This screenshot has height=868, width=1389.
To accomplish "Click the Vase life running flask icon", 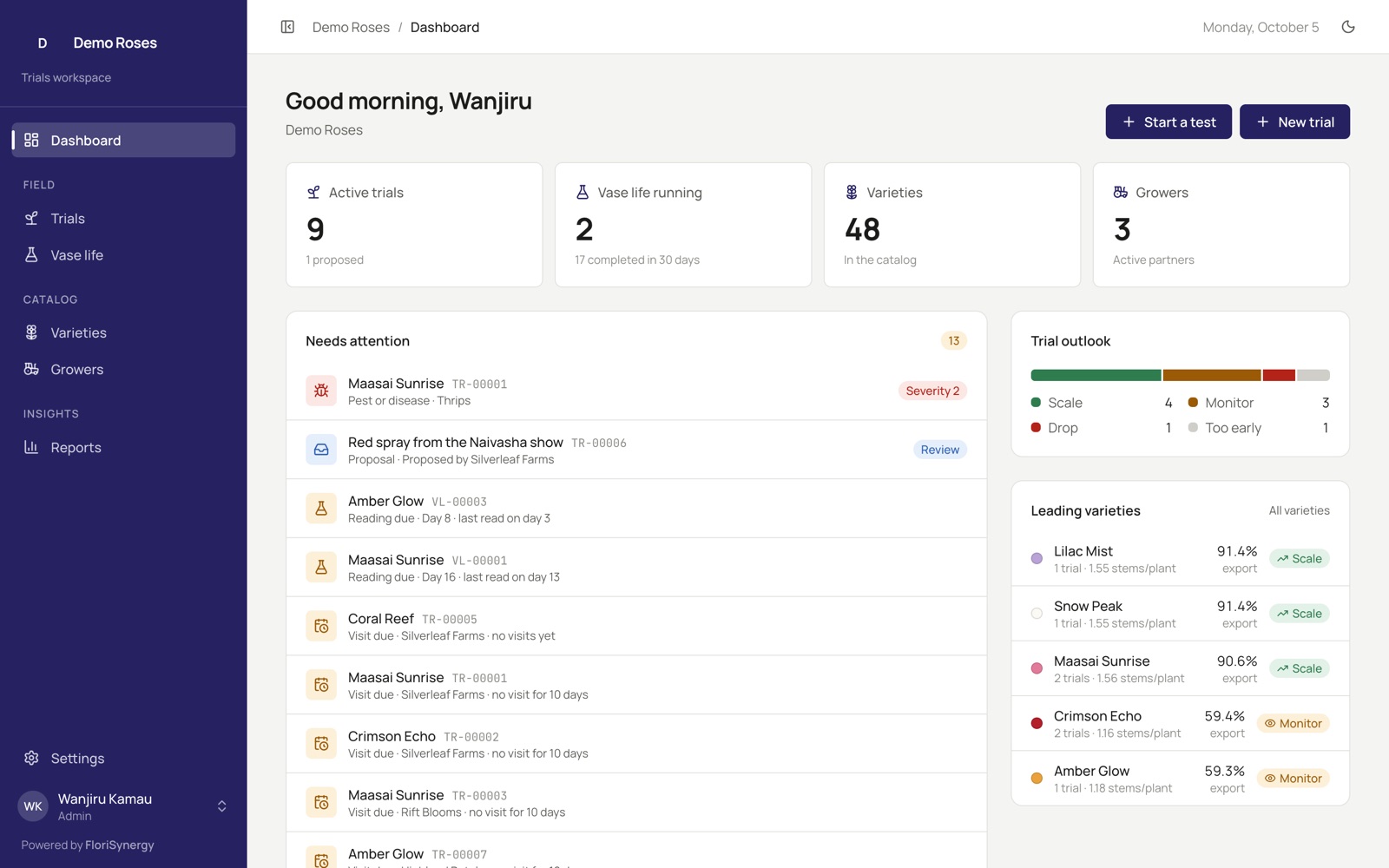I will [583, 193].
